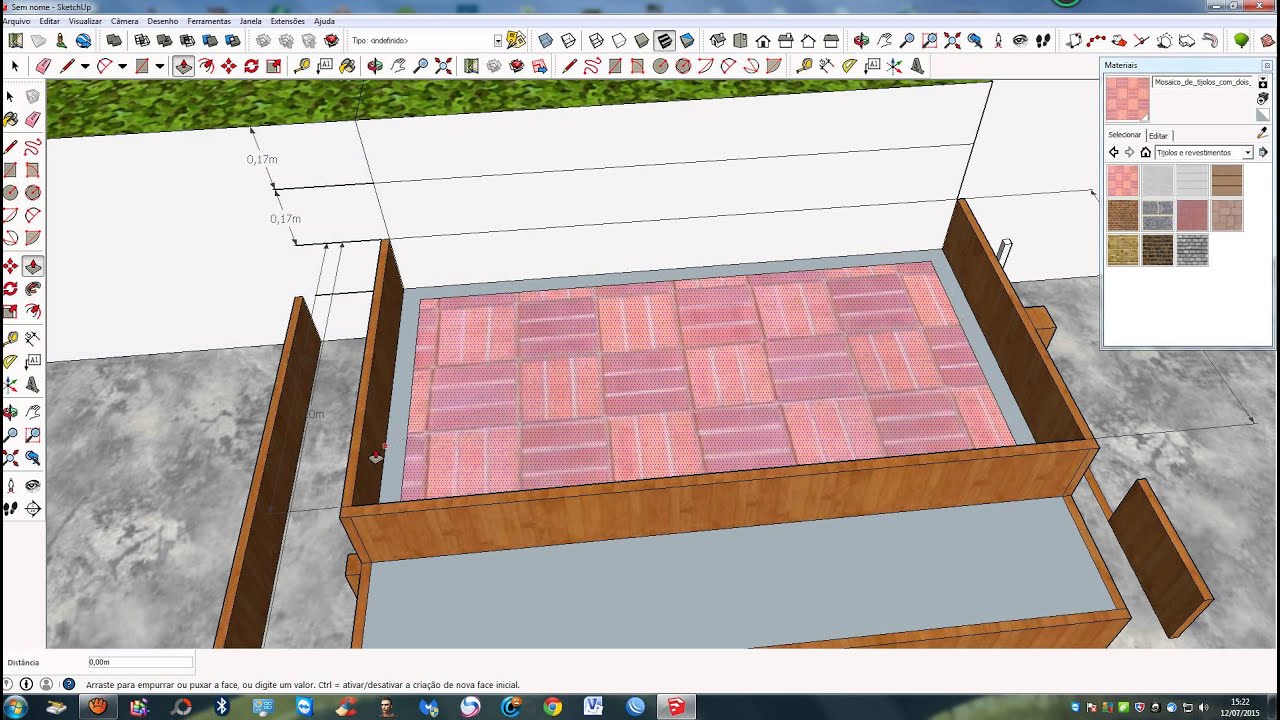1280x720 pixels.
Task: Expand the Tipo indefinido dropdown
Action: (497, 41)
